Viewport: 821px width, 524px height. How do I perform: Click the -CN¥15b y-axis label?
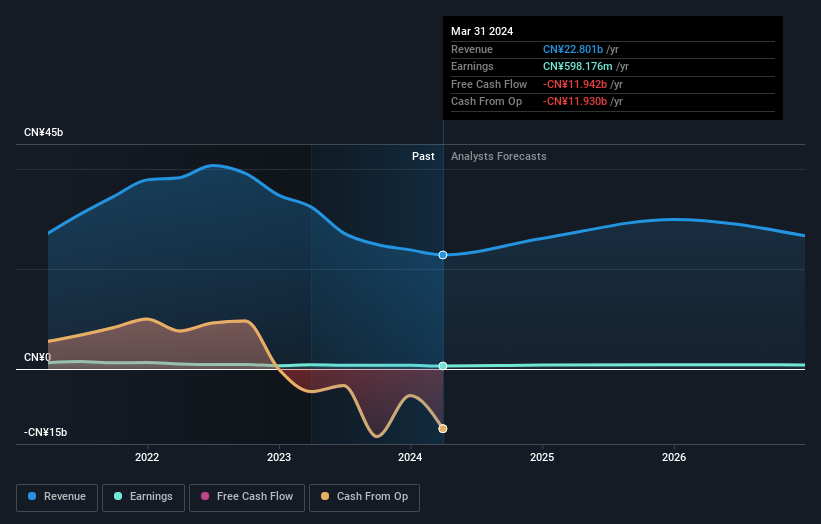[x=46, y=432]
